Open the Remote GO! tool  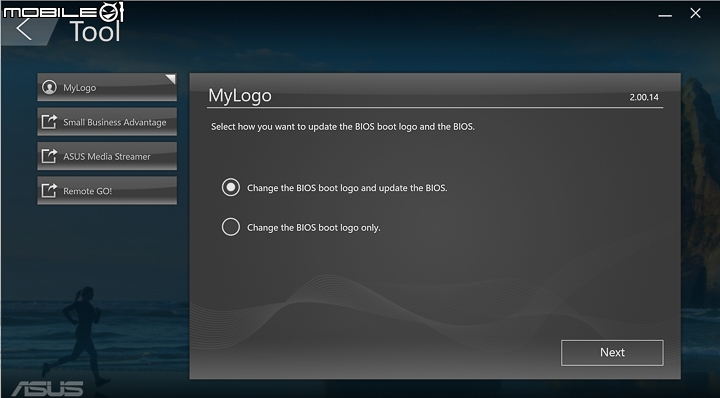107,191
